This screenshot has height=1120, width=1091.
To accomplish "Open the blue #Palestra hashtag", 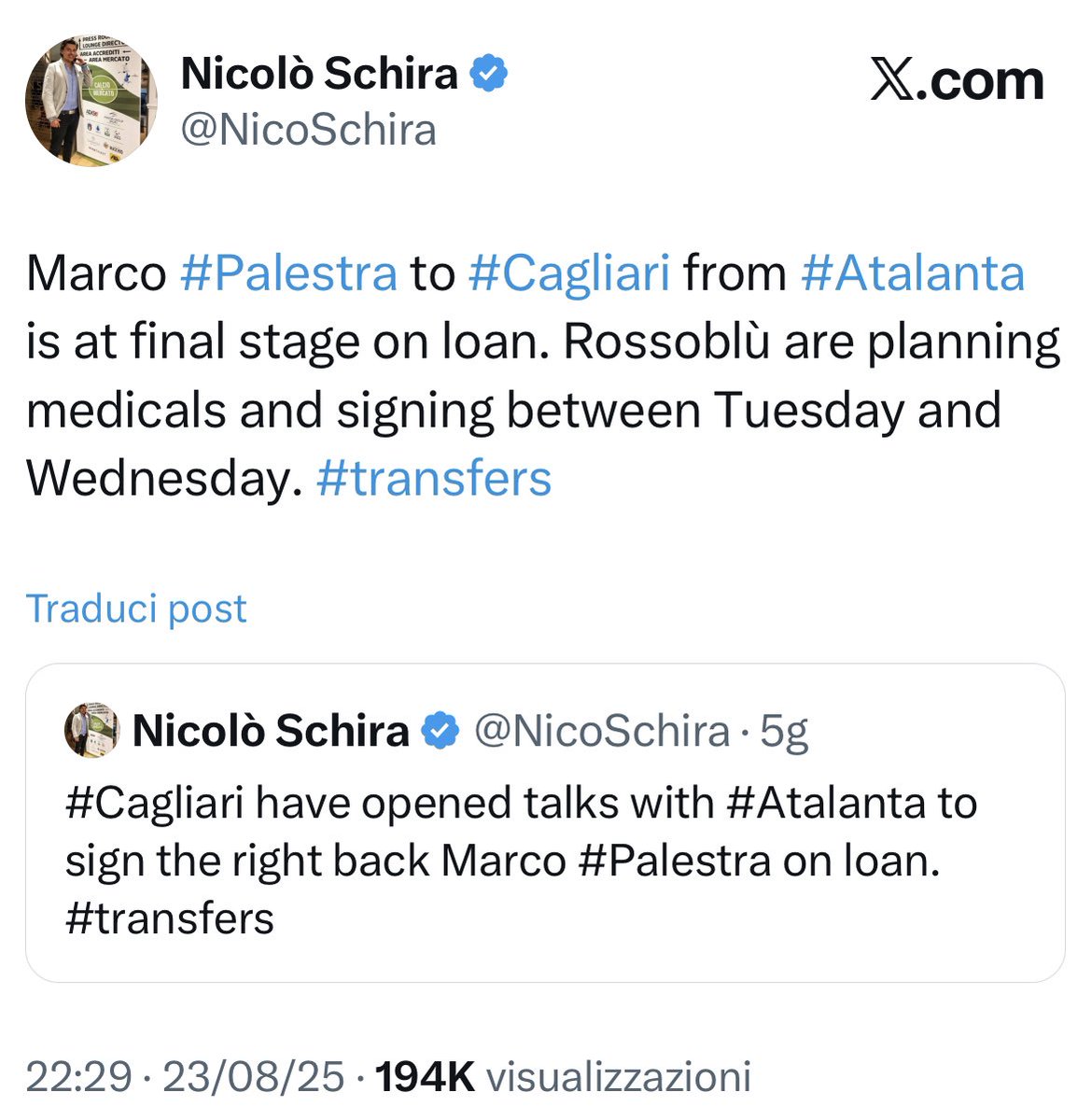I will coord(288,273).
